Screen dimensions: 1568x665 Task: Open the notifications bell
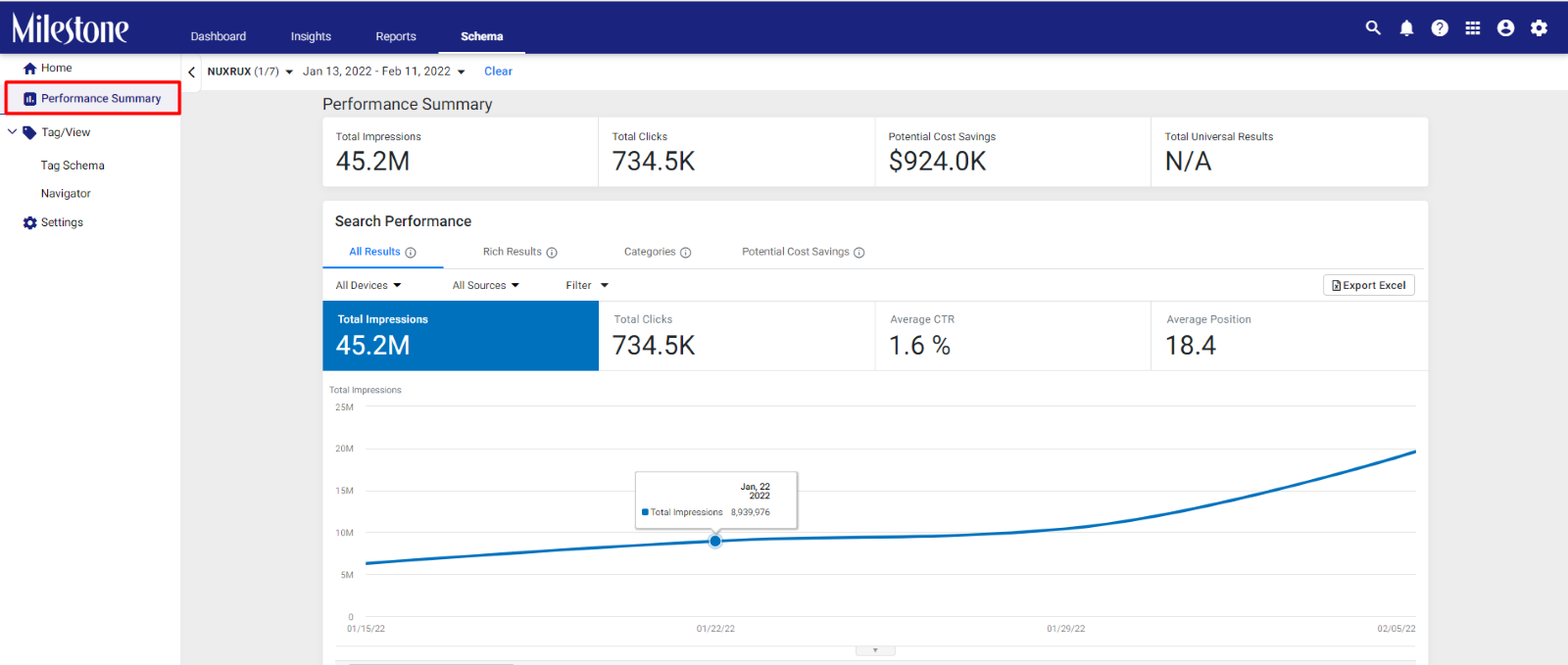[x=1406, y=28]
